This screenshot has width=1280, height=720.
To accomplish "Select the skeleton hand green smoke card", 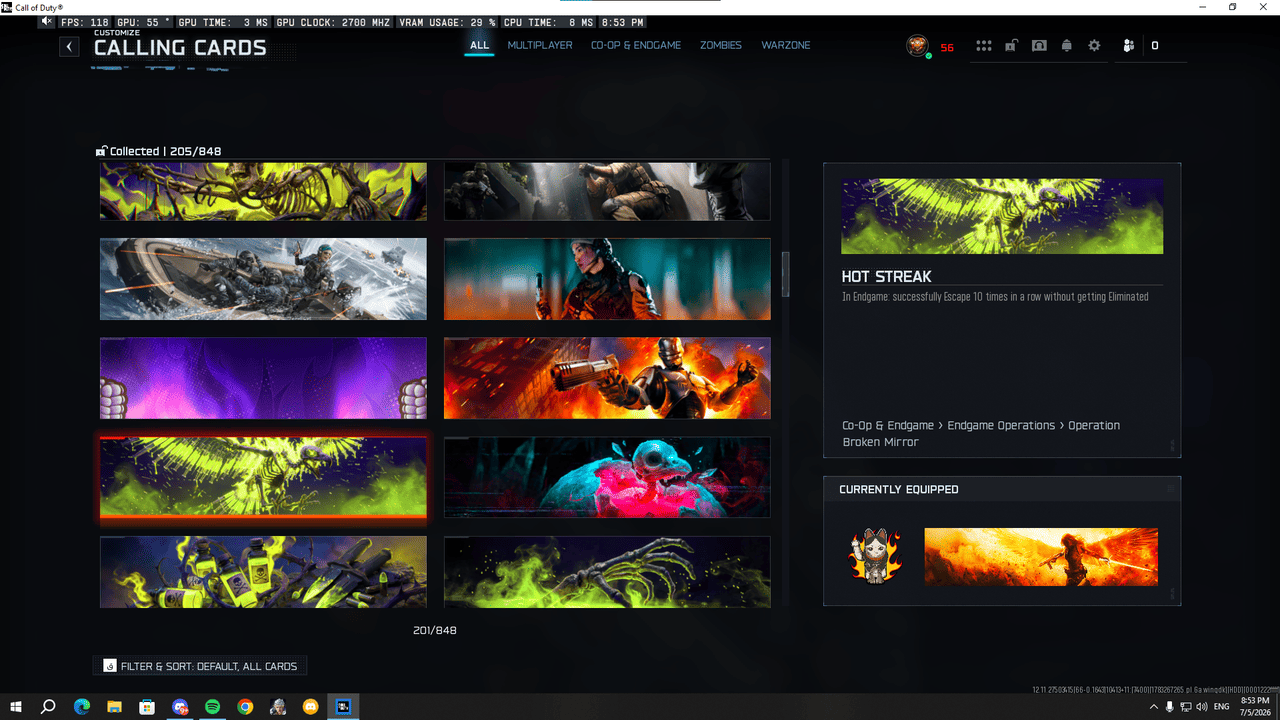I will (607, 571).
